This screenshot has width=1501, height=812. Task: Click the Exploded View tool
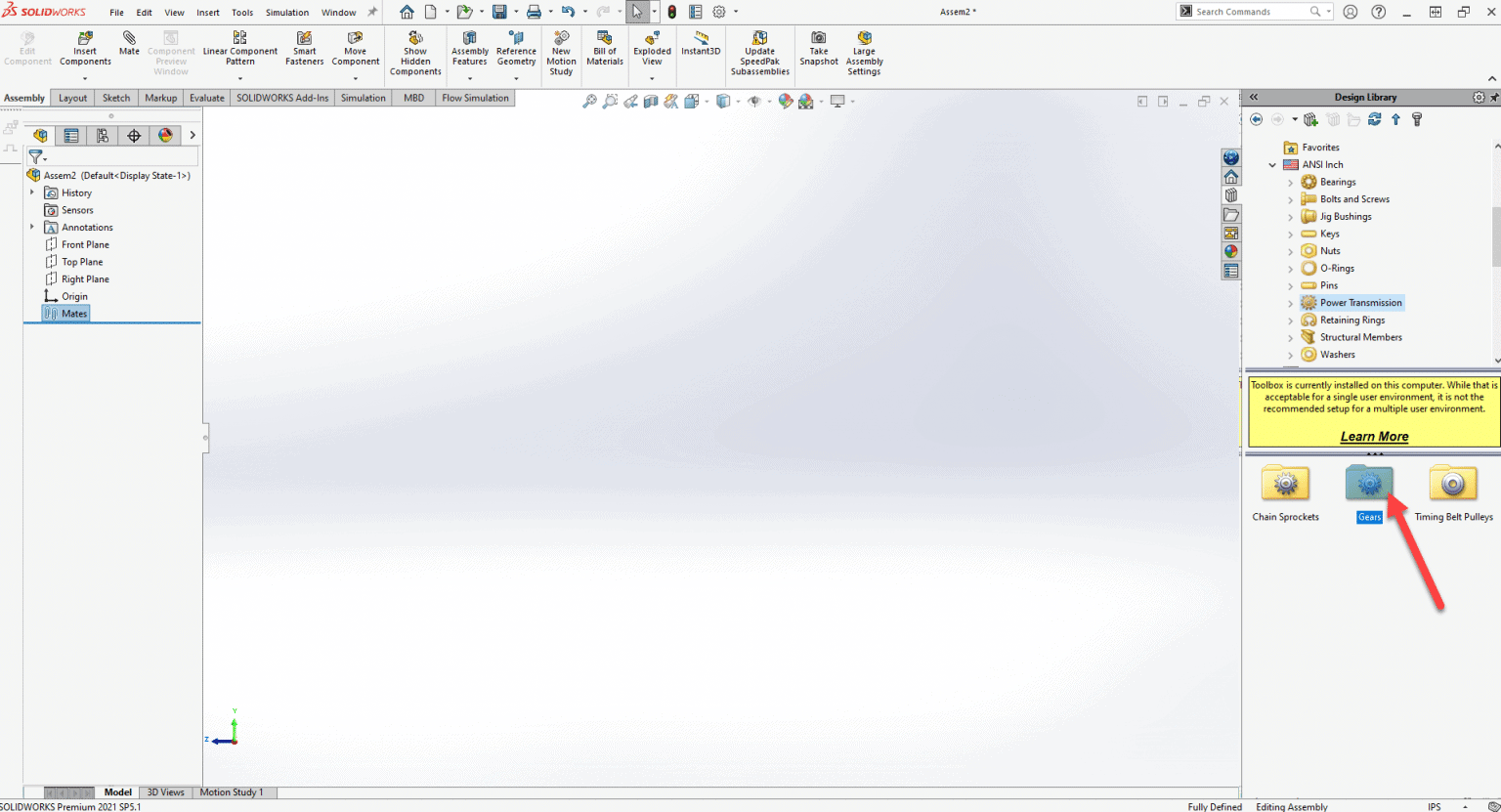652,48
